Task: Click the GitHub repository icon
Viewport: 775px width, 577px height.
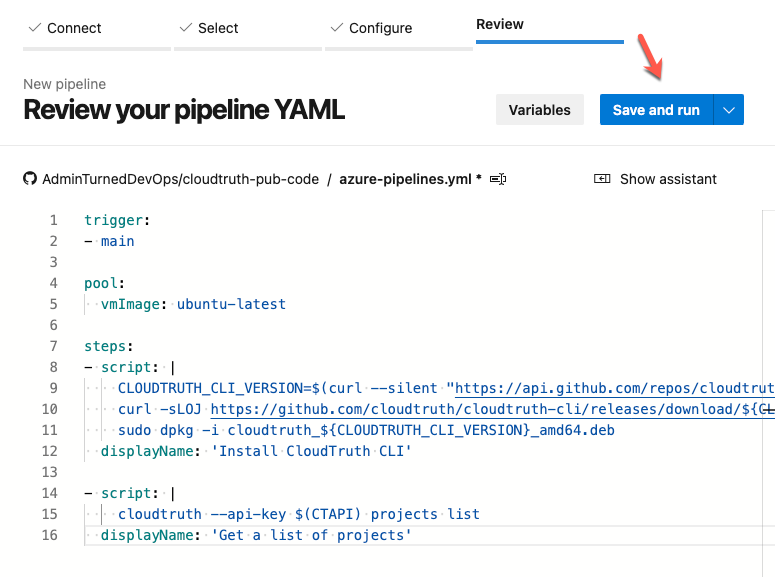Action: point(30,178)
